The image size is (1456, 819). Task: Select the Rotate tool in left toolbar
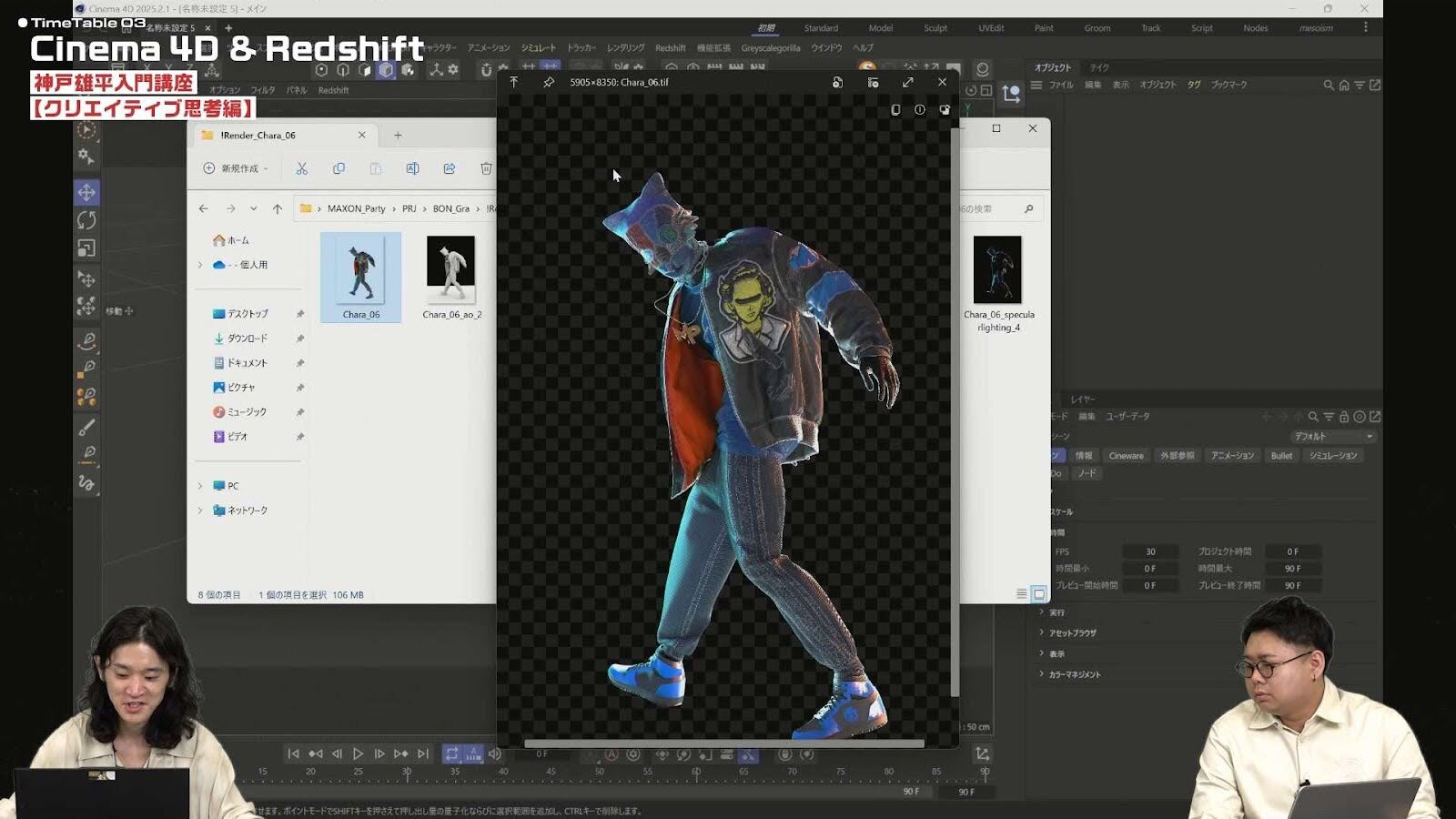(86, 220)
